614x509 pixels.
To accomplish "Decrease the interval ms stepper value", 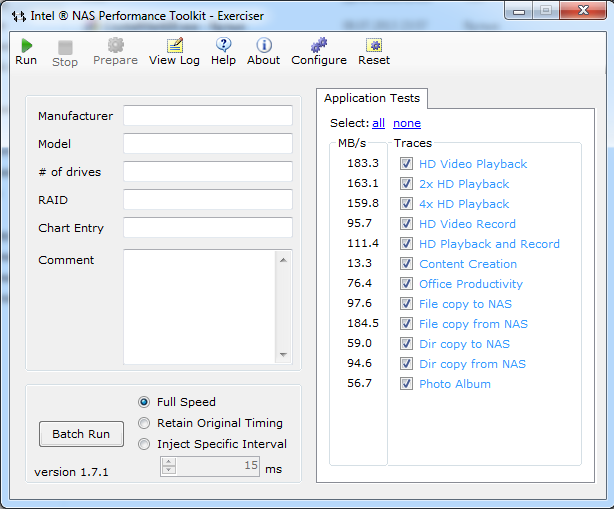I will click(169, 470).
